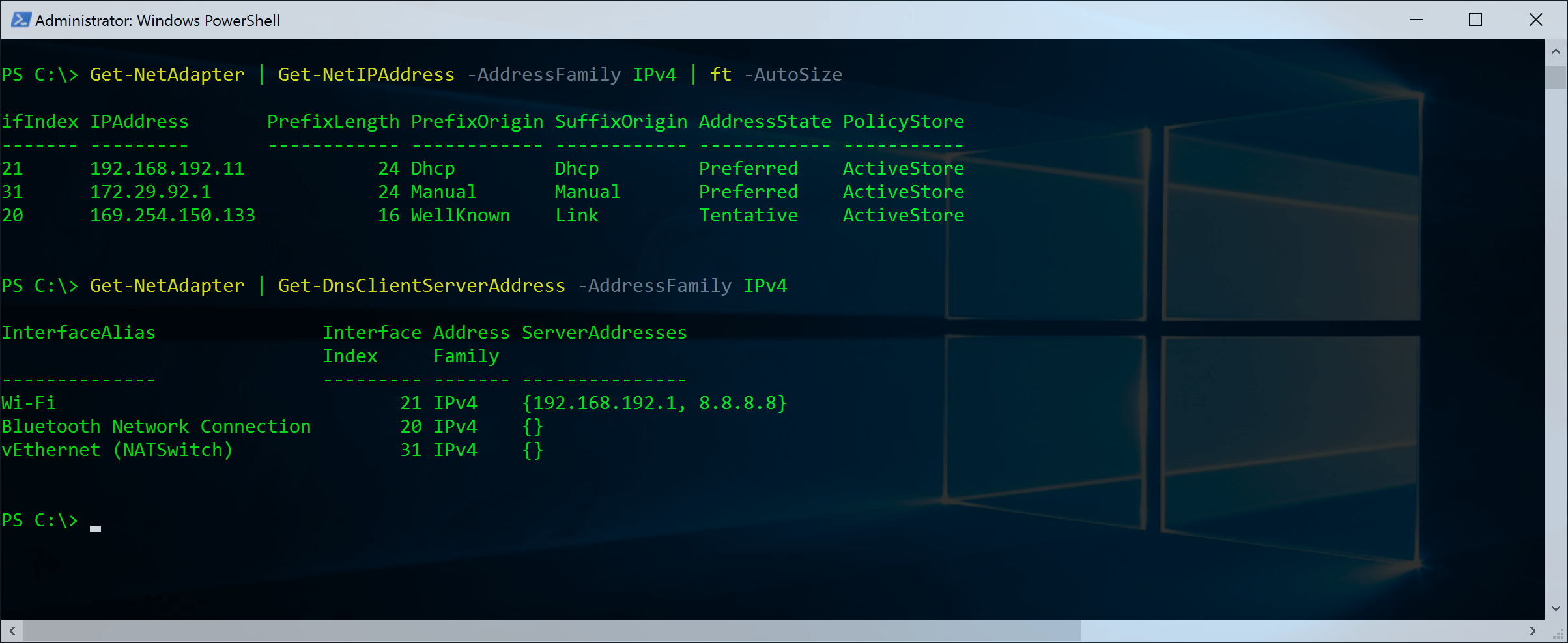Click the Get-NetIPAddress command text

point(366,75)
